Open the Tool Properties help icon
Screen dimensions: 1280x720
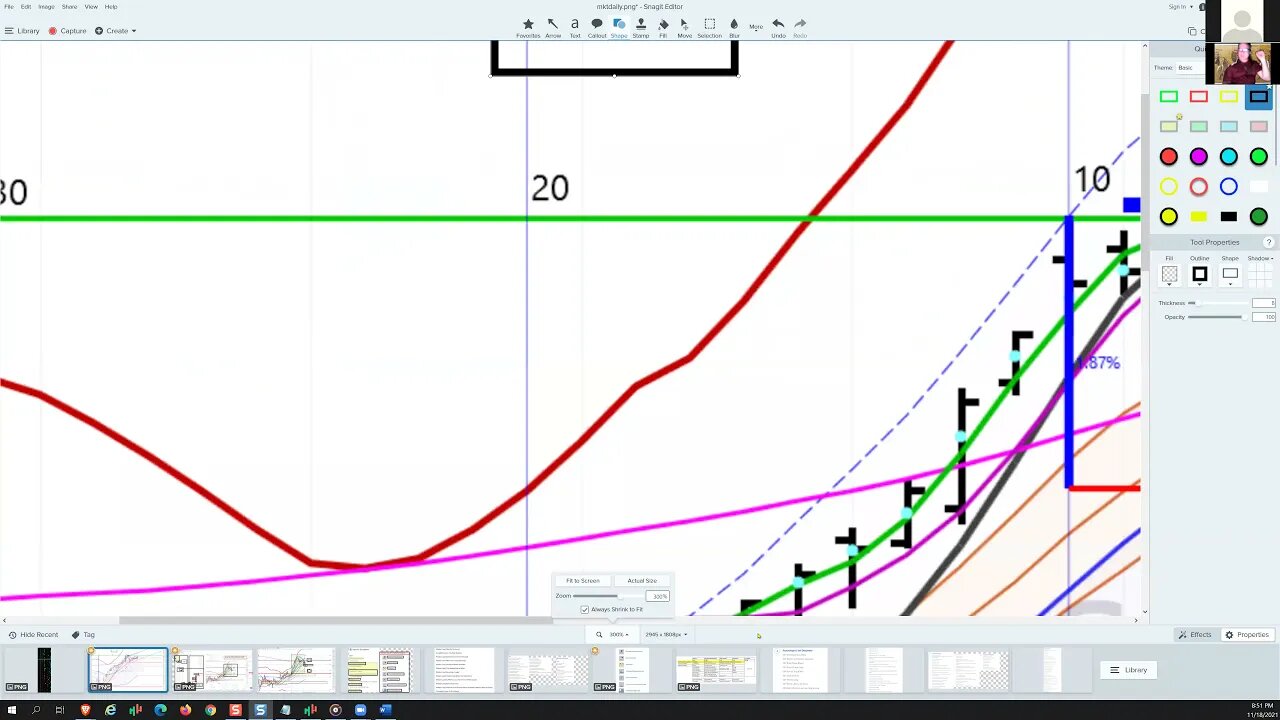[1269, 243]
